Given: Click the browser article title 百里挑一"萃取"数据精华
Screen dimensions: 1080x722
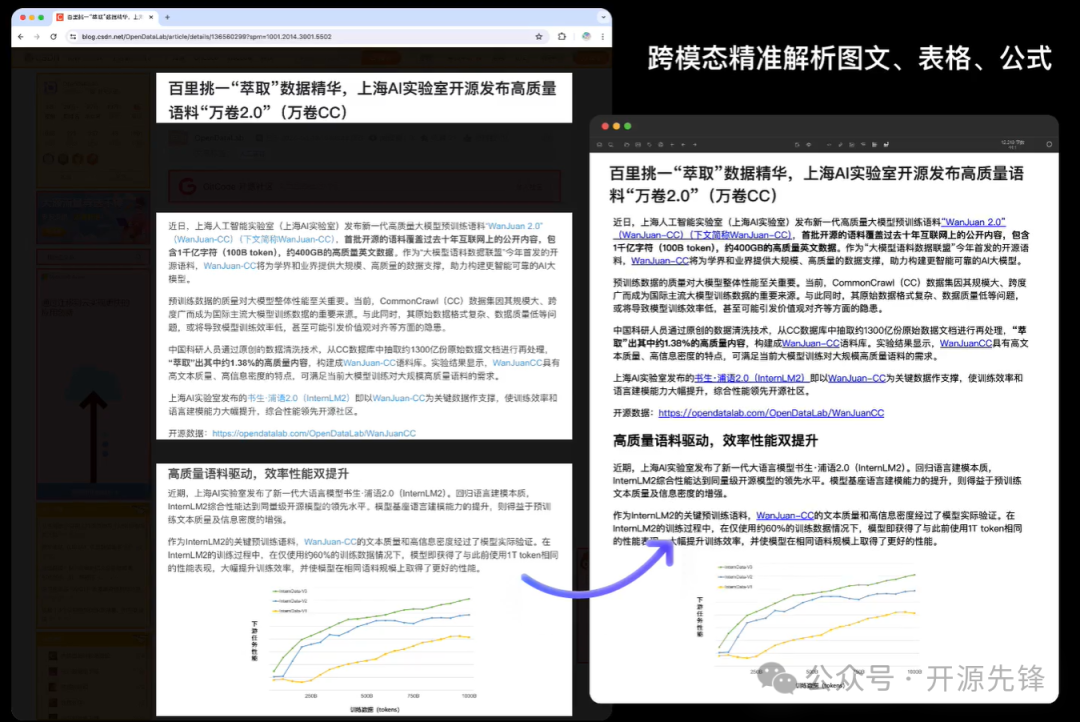Looking at the screenshot, I should pos(363,100).
